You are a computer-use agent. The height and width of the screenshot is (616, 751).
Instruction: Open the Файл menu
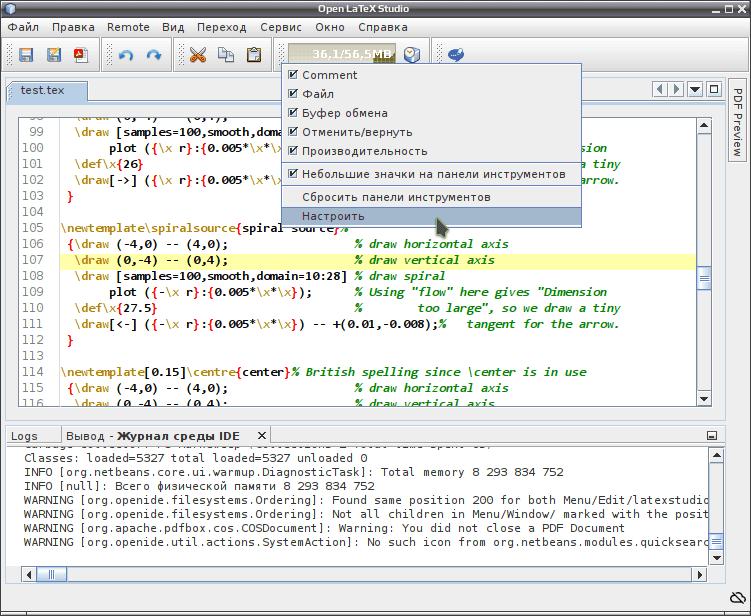pyautogui.click(x=23, y=27)
